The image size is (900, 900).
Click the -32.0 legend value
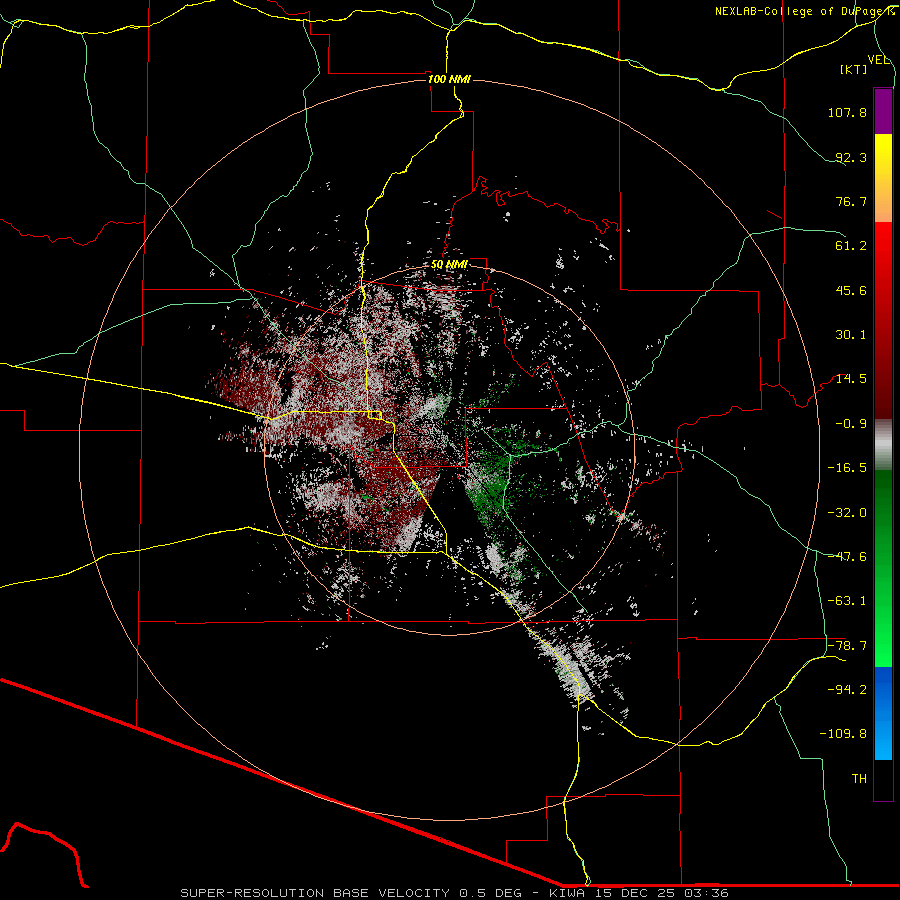coord(847,513)
